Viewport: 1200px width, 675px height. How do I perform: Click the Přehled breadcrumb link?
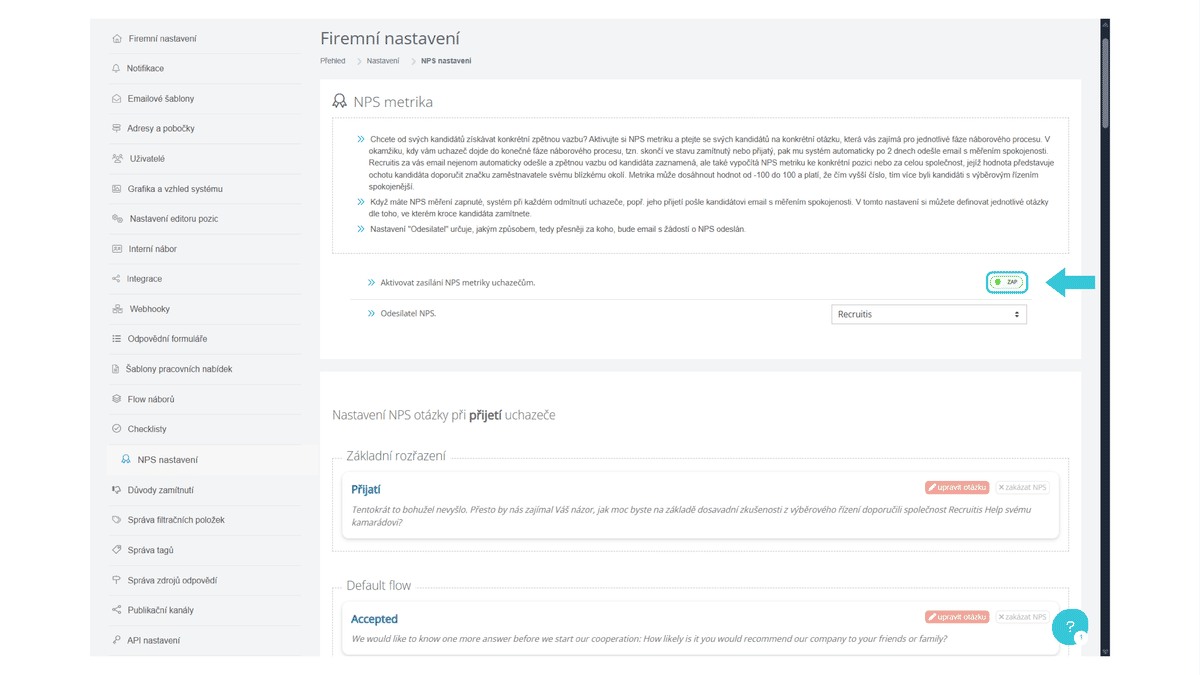tap(333, 61)
